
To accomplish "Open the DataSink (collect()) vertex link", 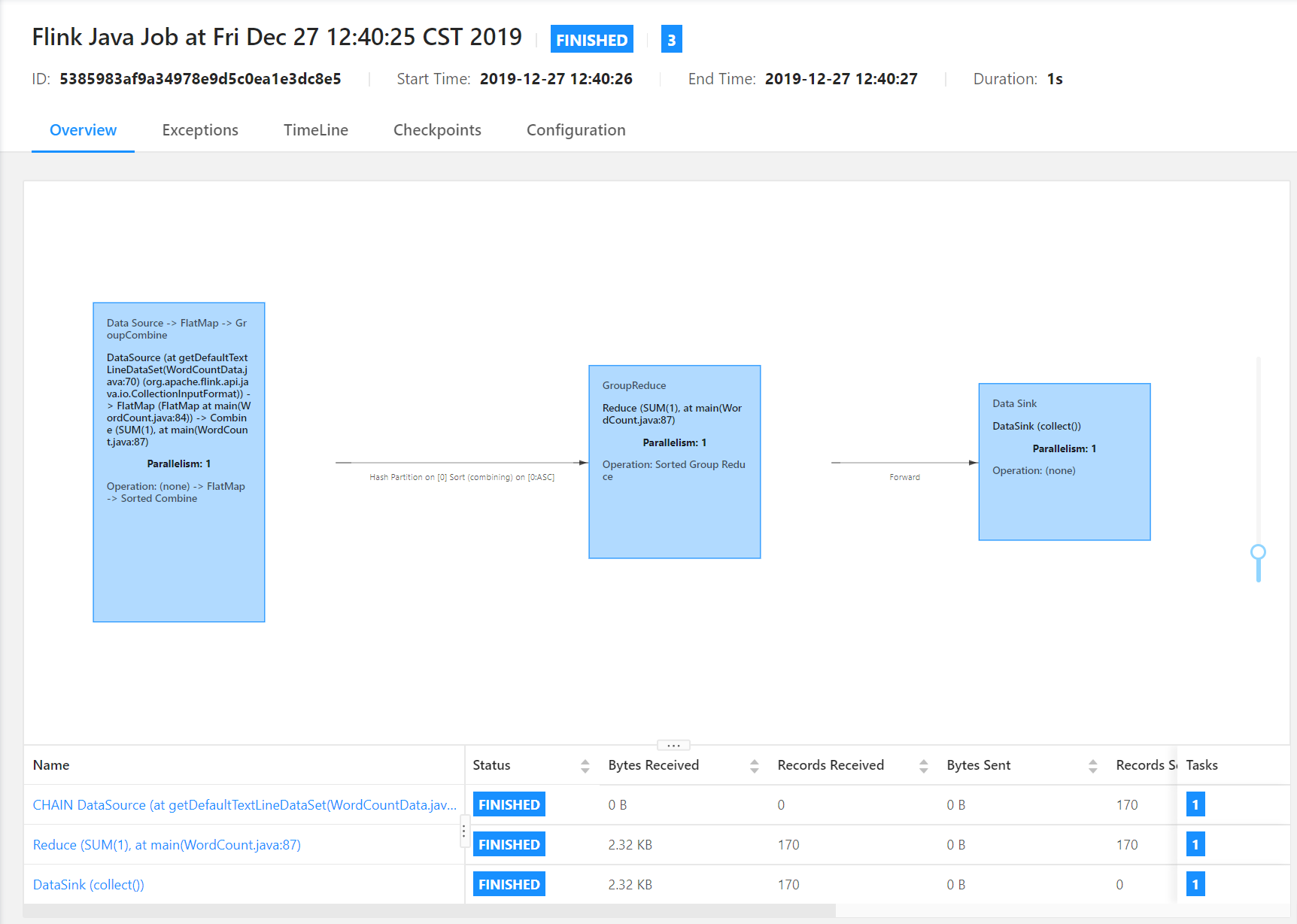I will pyautogui.click(x=88, y=884).
